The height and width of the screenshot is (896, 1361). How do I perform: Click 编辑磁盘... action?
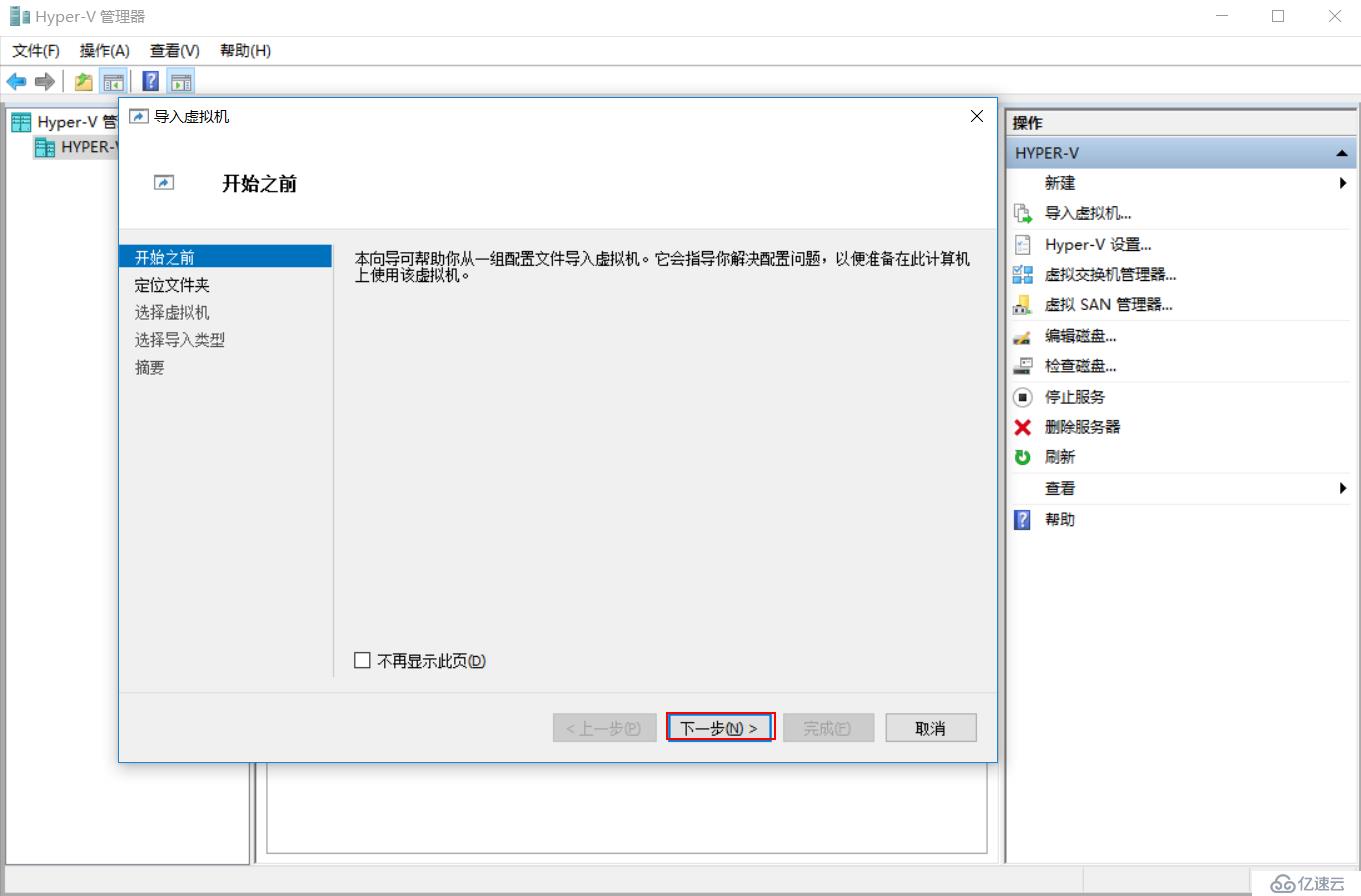[1081, 336]
